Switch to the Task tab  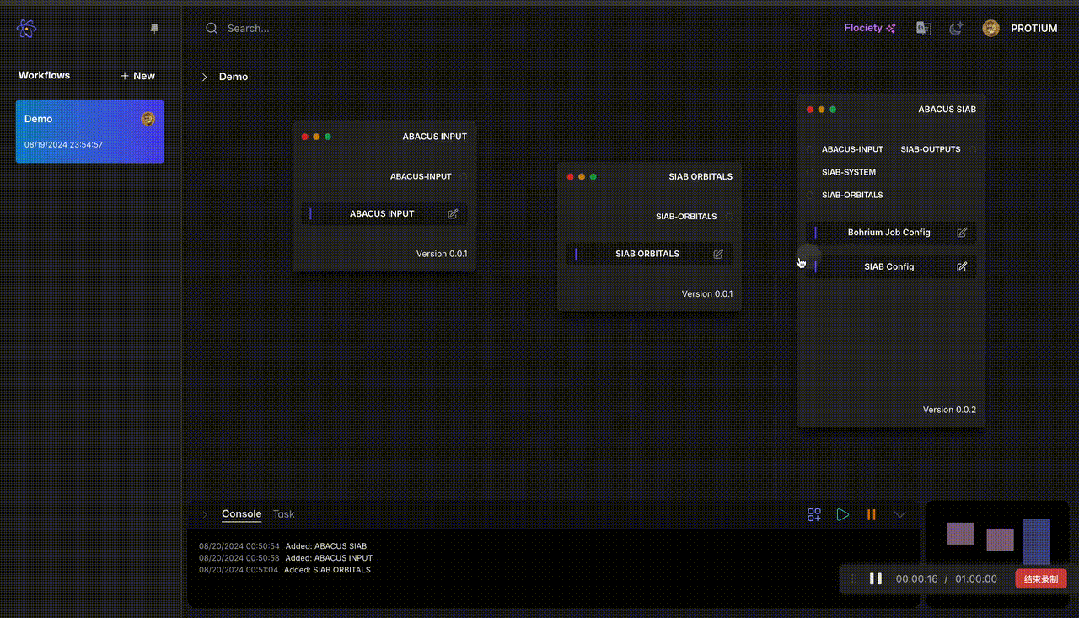point(284,514)
